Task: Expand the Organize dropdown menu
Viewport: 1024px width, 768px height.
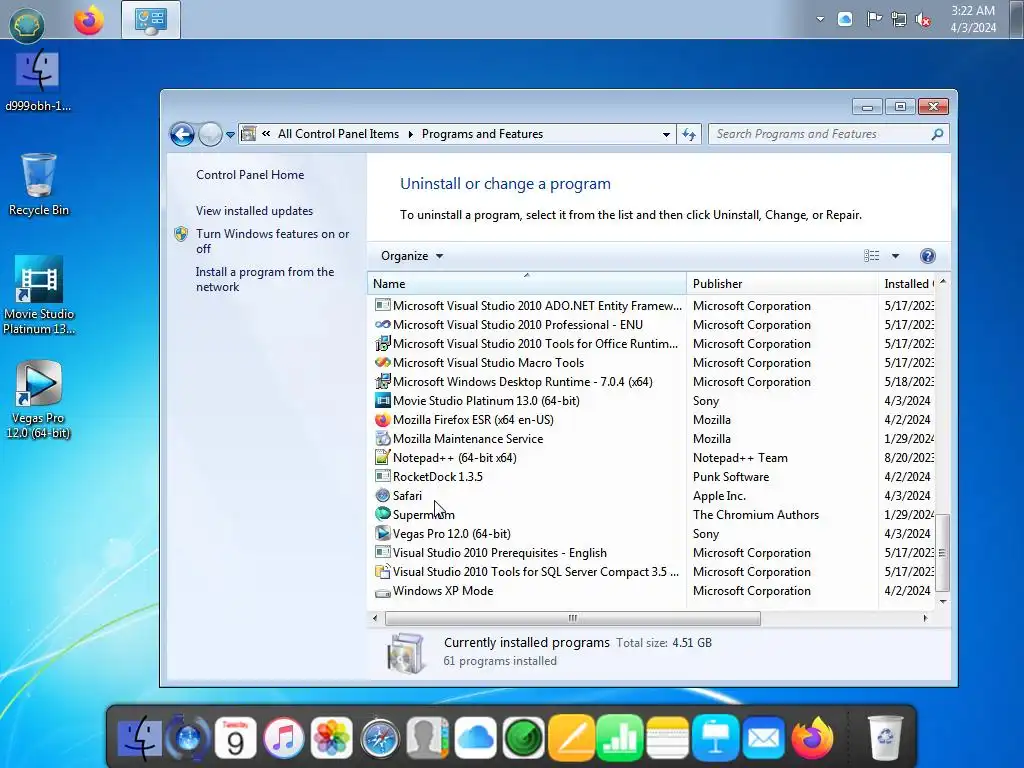Action: (412, 256)
